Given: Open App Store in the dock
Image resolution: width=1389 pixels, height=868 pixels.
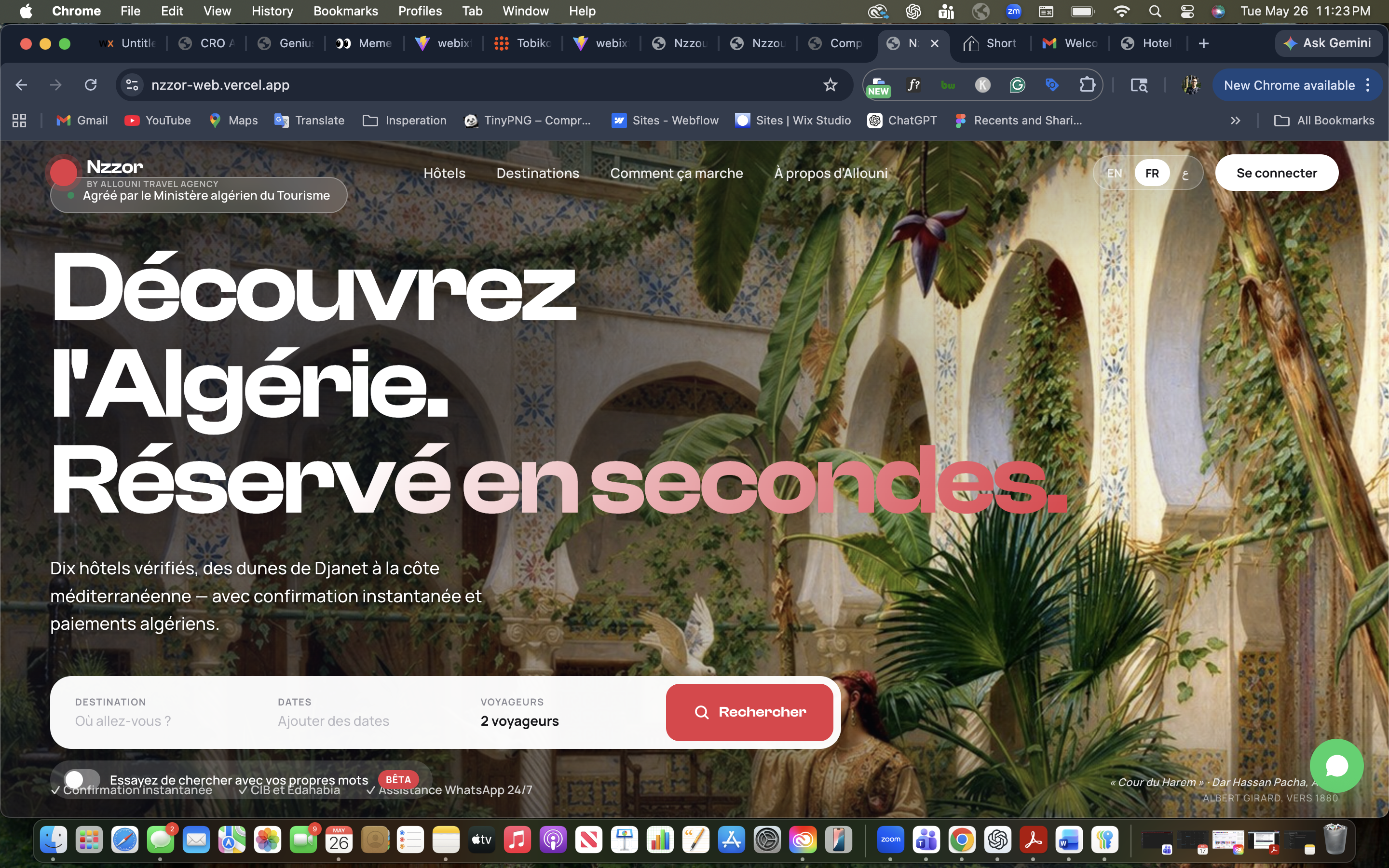Looking at the screenshot, I should click(731, 840).
